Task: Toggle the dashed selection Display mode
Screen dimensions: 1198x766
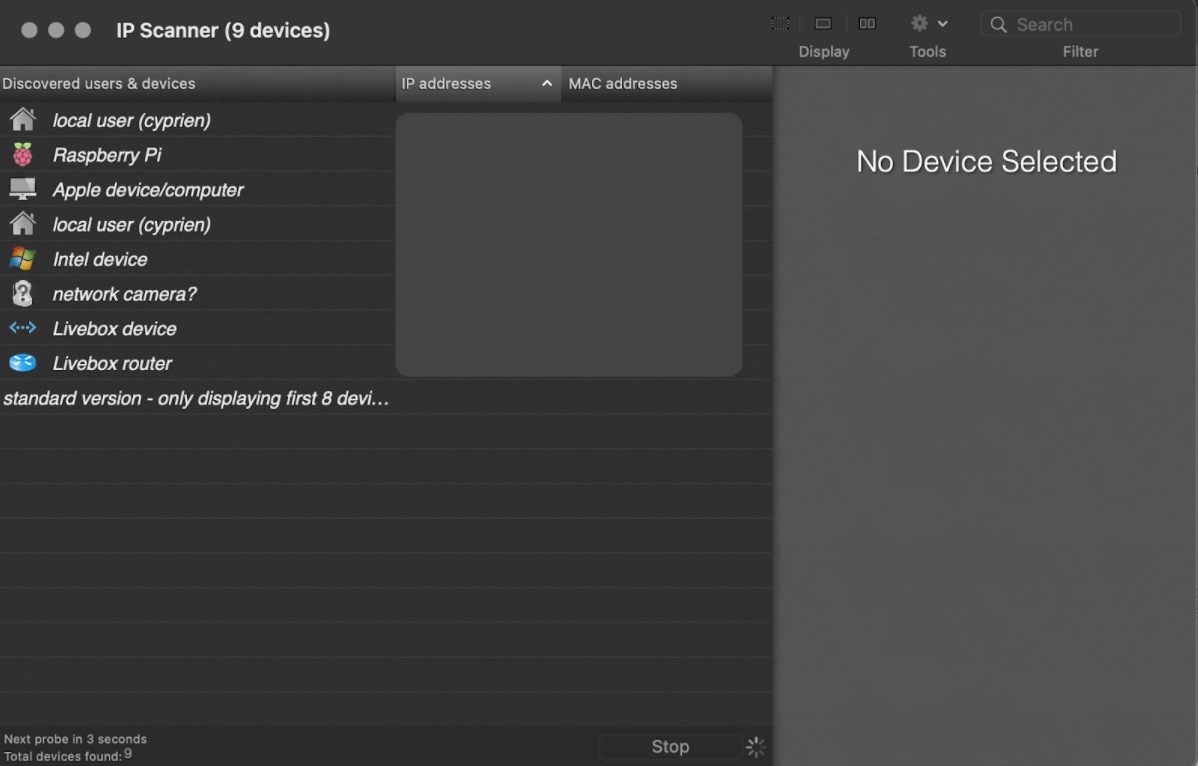Action: coord(780,23)
